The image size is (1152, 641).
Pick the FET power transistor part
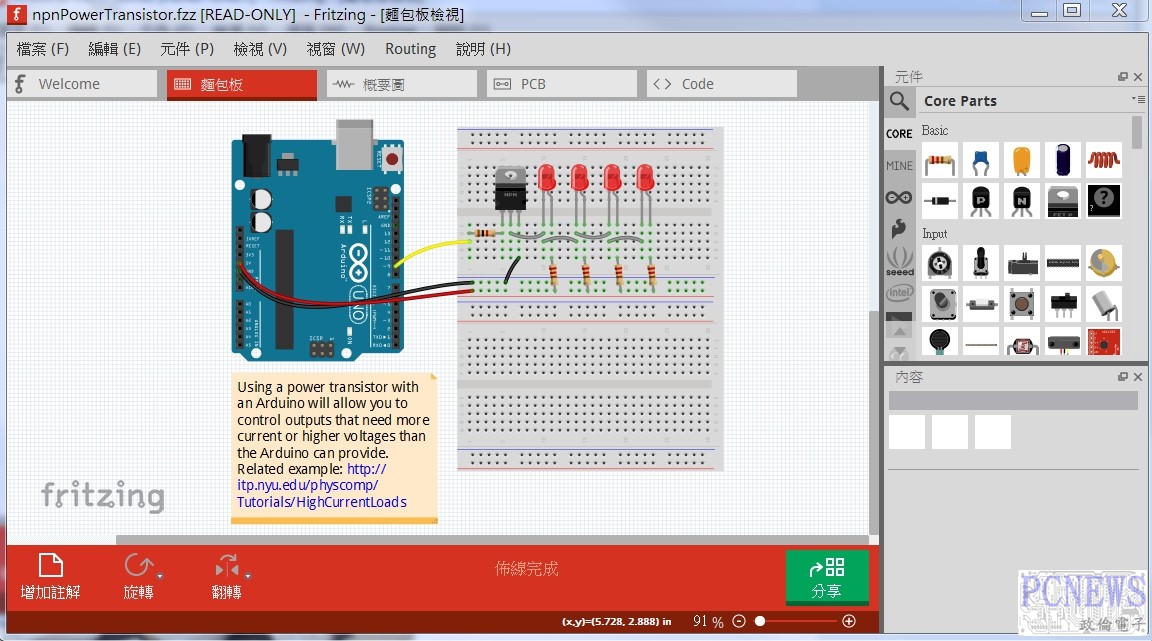[1063, 201]
